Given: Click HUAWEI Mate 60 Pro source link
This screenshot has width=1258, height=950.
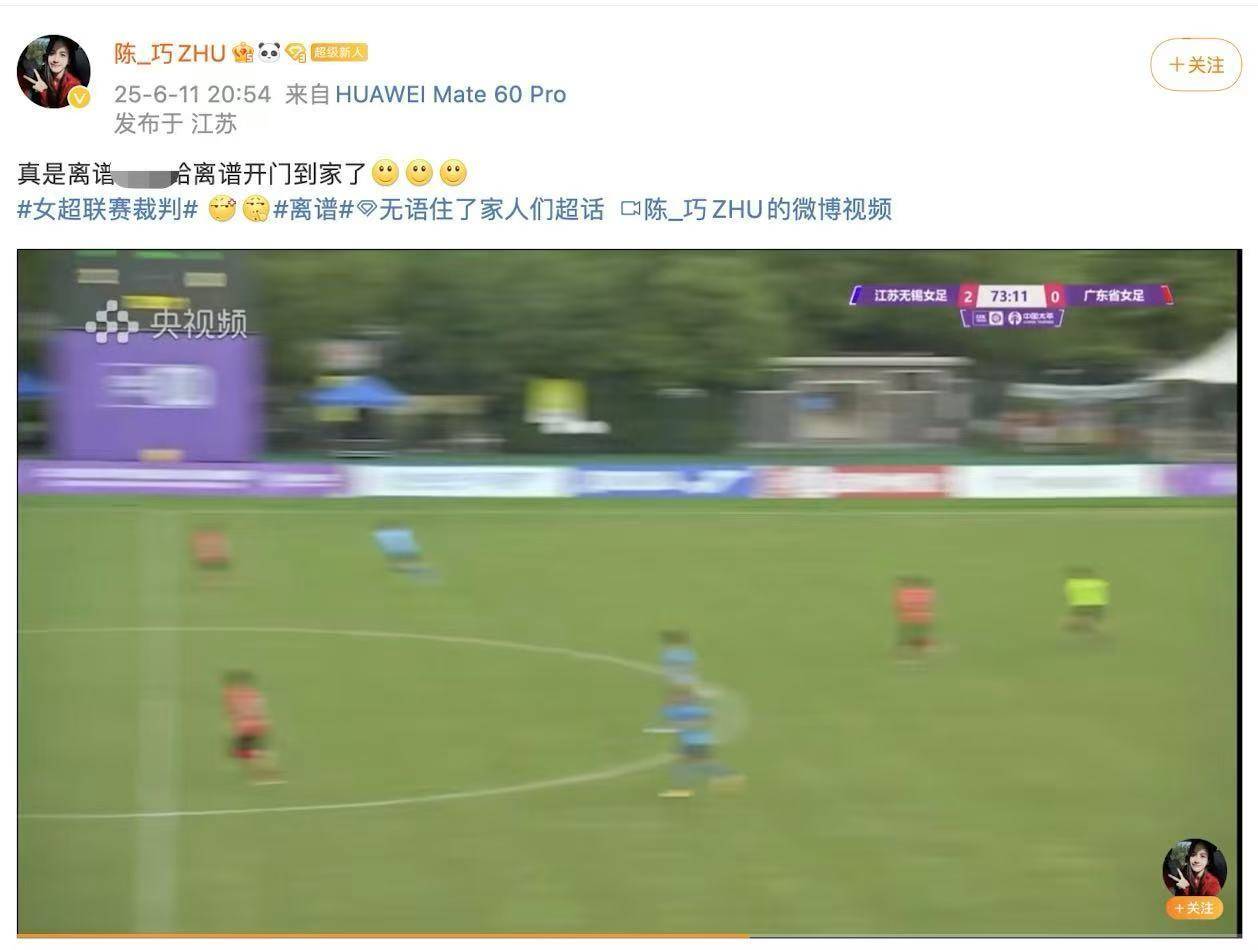Looking at the screenshot, I should click(x=450, y=94).
